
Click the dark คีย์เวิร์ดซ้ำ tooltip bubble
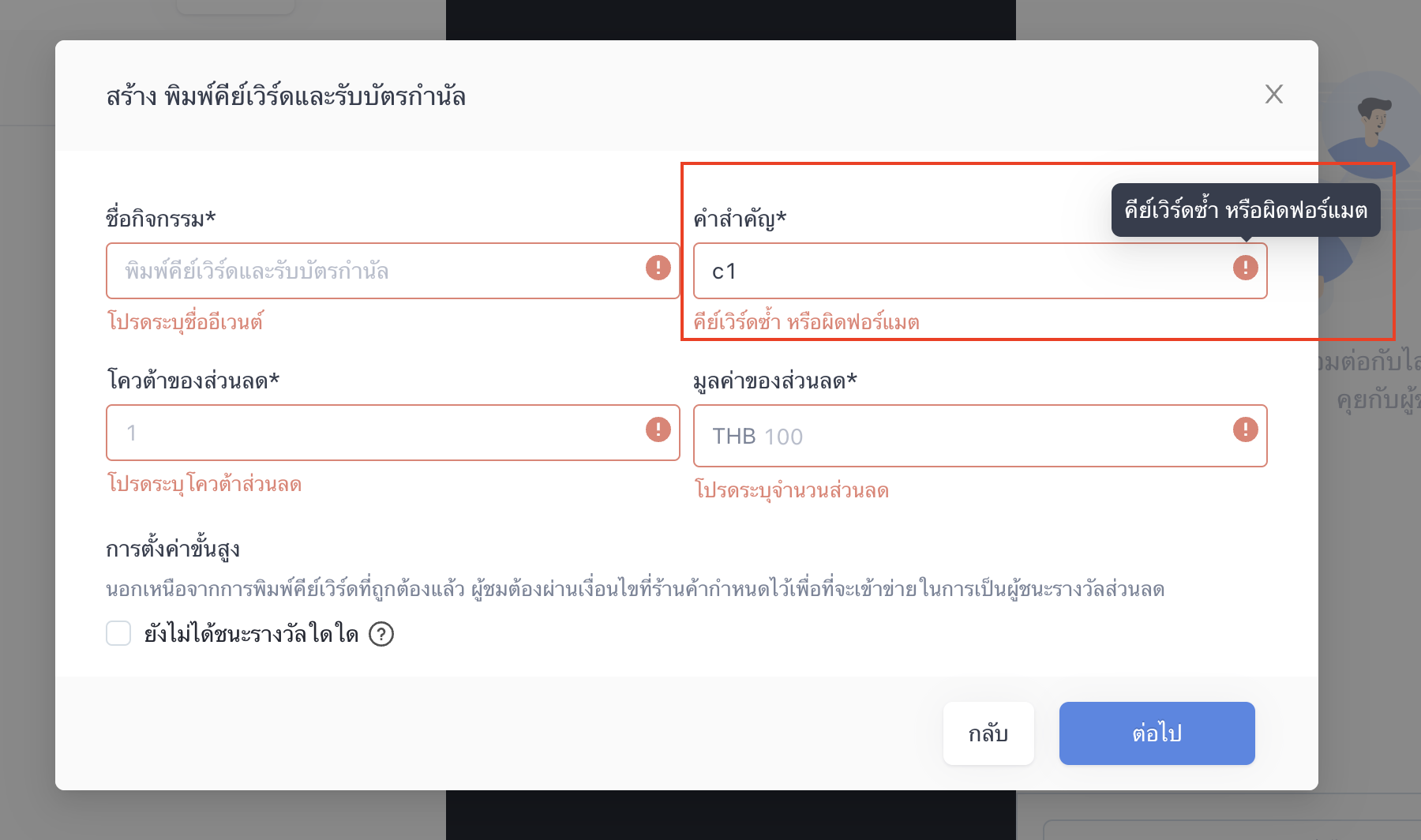(x=1246, y=210)
